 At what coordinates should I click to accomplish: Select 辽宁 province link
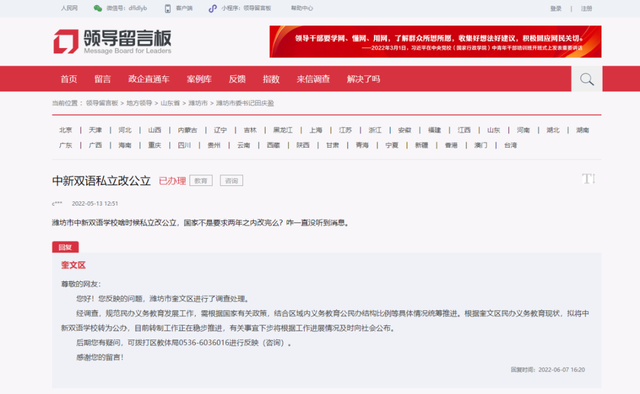click(220, 130)
